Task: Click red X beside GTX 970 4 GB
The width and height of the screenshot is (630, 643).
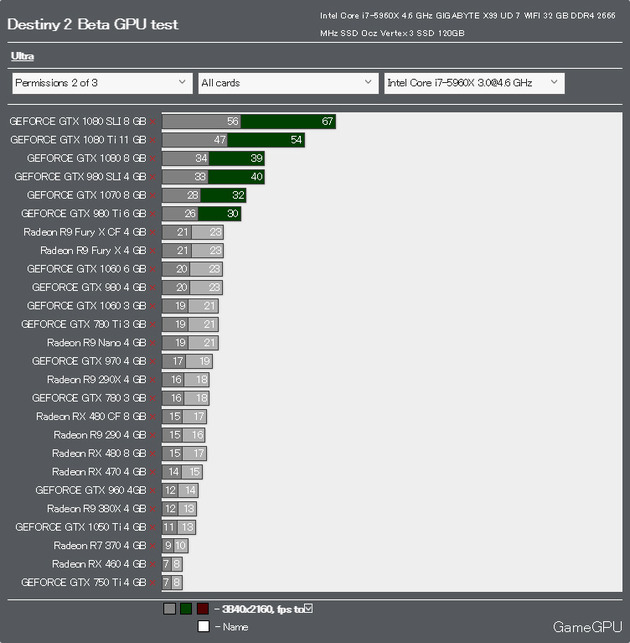Action: click(x=153, y=361)
